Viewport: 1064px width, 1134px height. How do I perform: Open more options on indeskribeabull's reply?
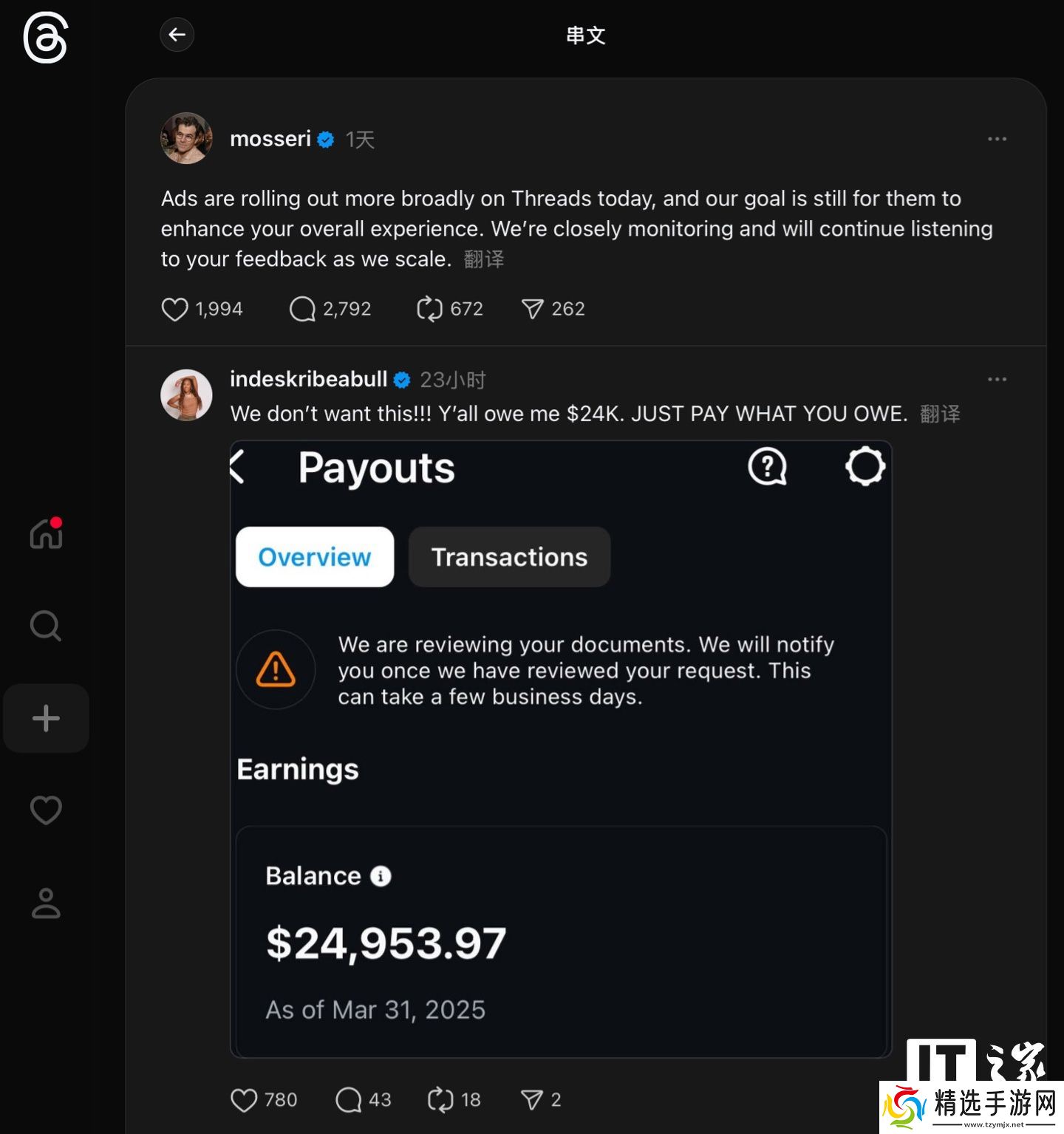point(997,379)
